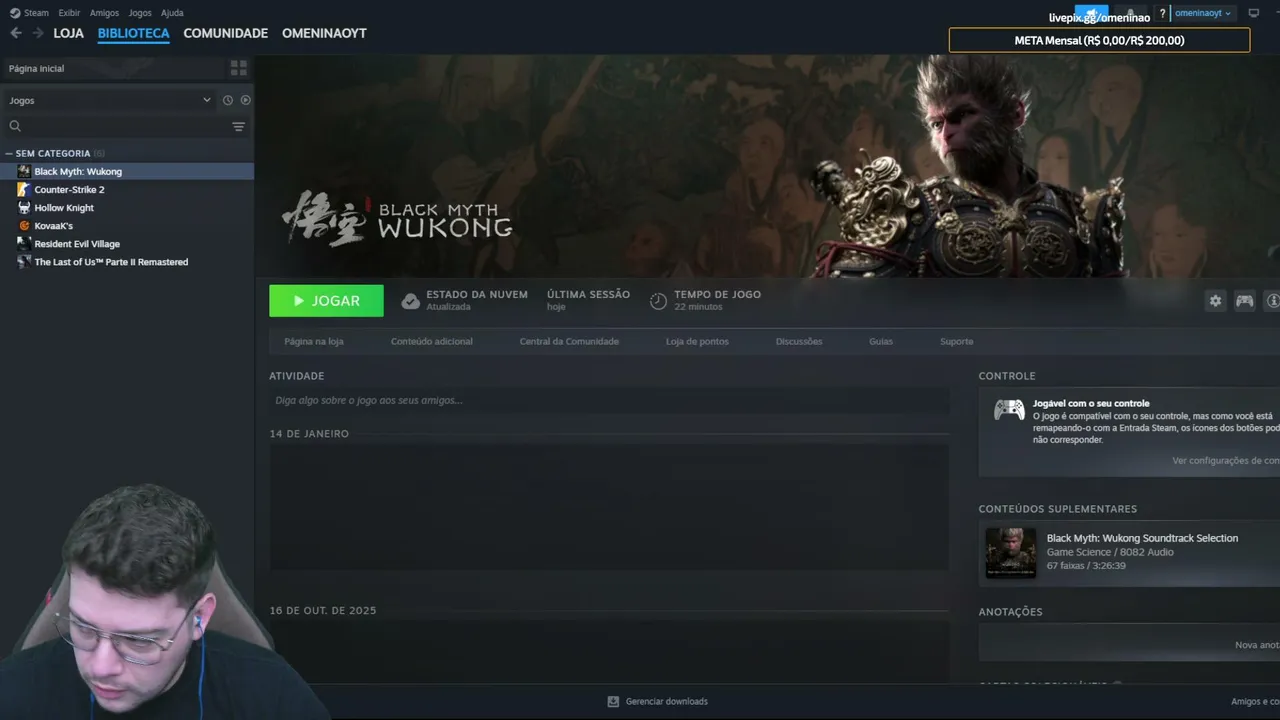Toggle ready-to-play filter icon
Image resolution: width=1280 pixels, height=720 pixels.
(x=246, y=100)
